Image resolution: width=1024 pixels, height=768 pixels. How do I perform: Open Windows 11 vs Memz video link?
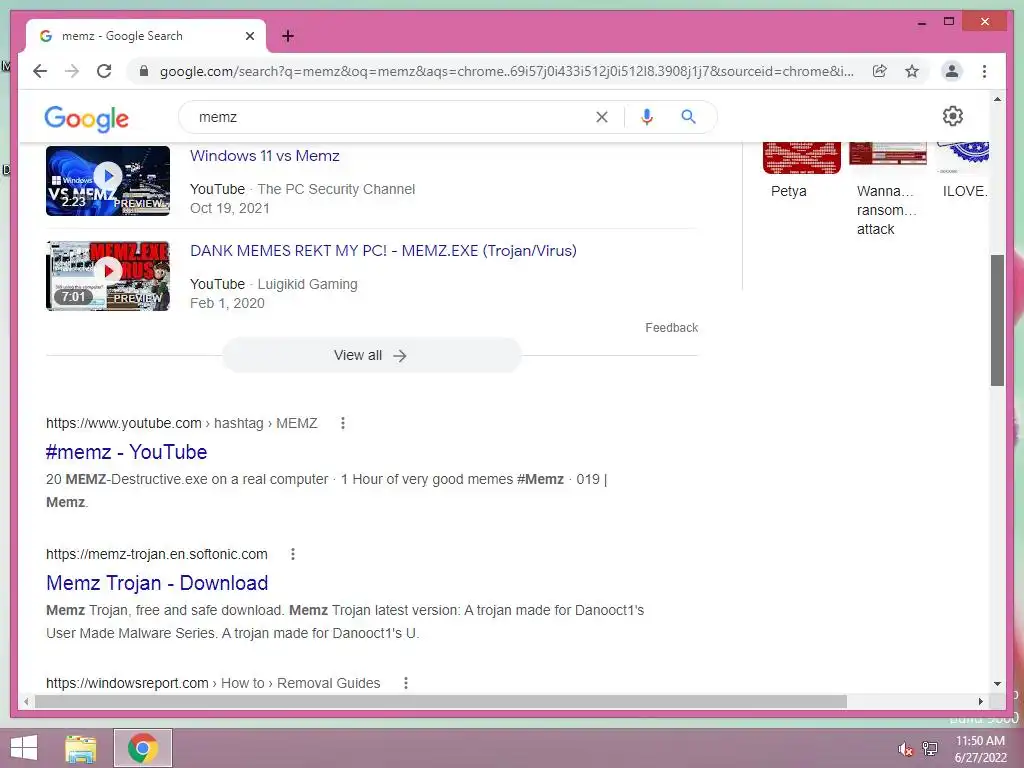point(264,155)
